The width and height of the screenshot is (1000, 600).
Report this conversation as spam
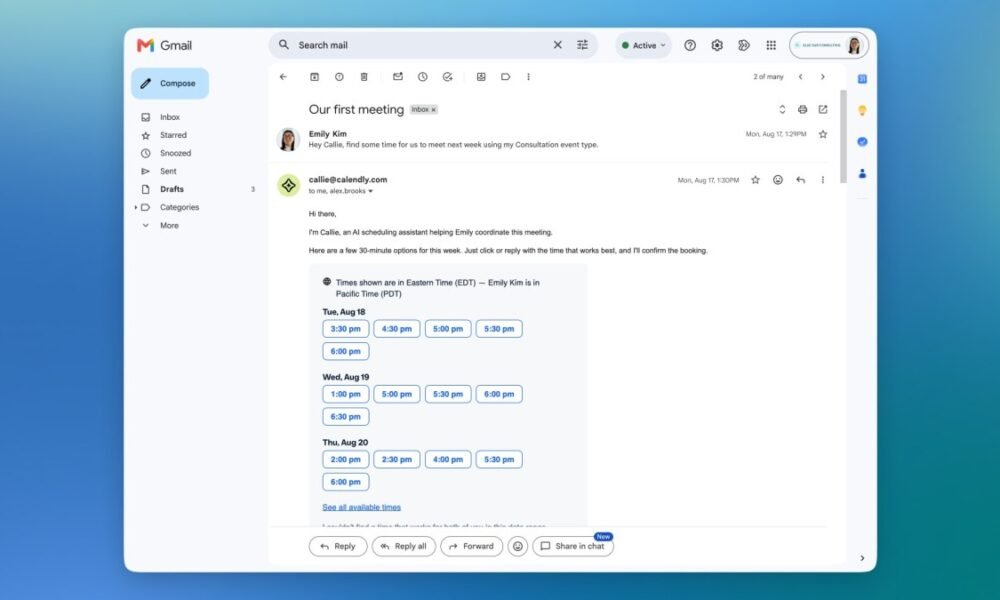pyautogui.click(x=339, y=77)
